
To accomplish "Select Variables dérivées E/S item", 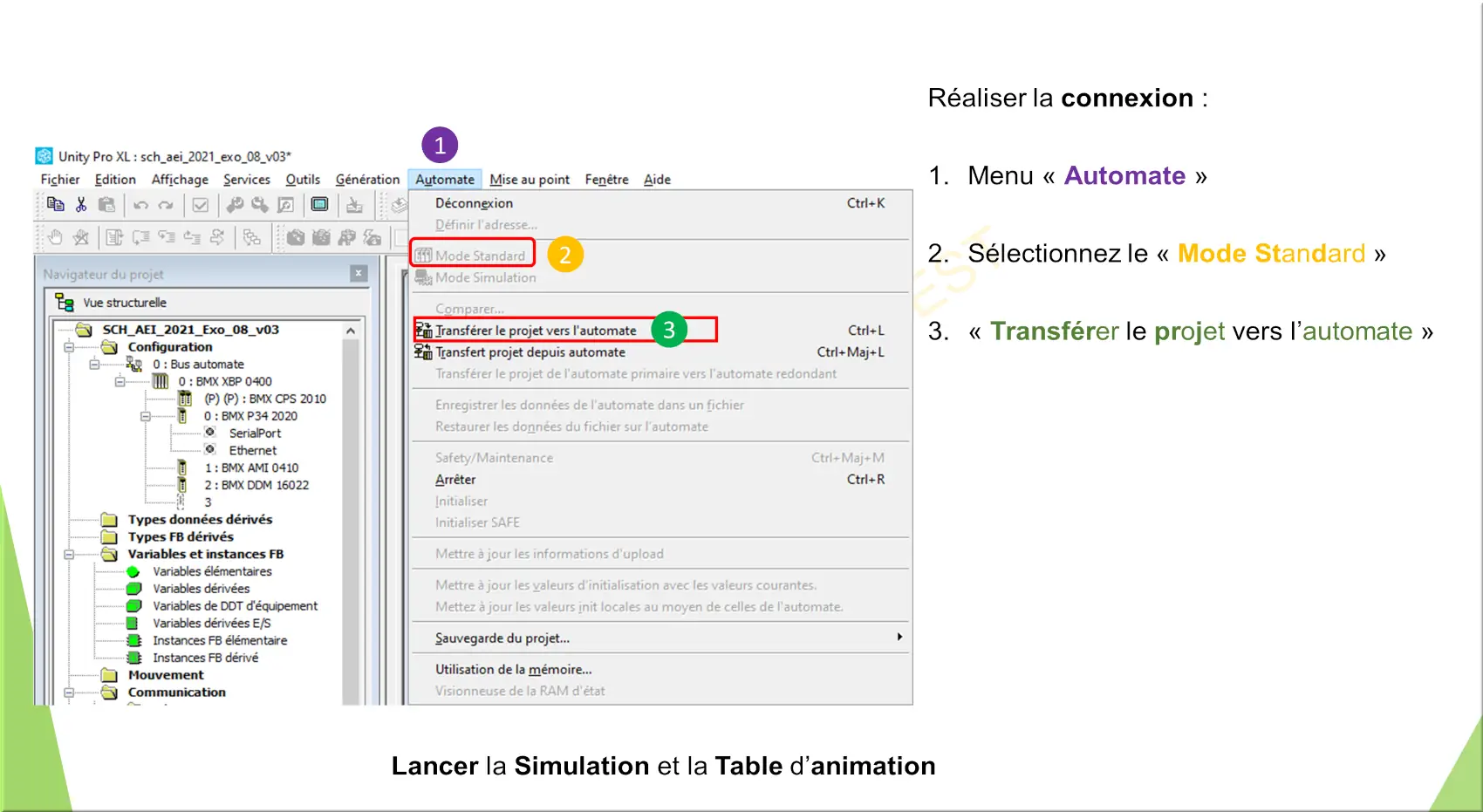I will tap(212, 624).
